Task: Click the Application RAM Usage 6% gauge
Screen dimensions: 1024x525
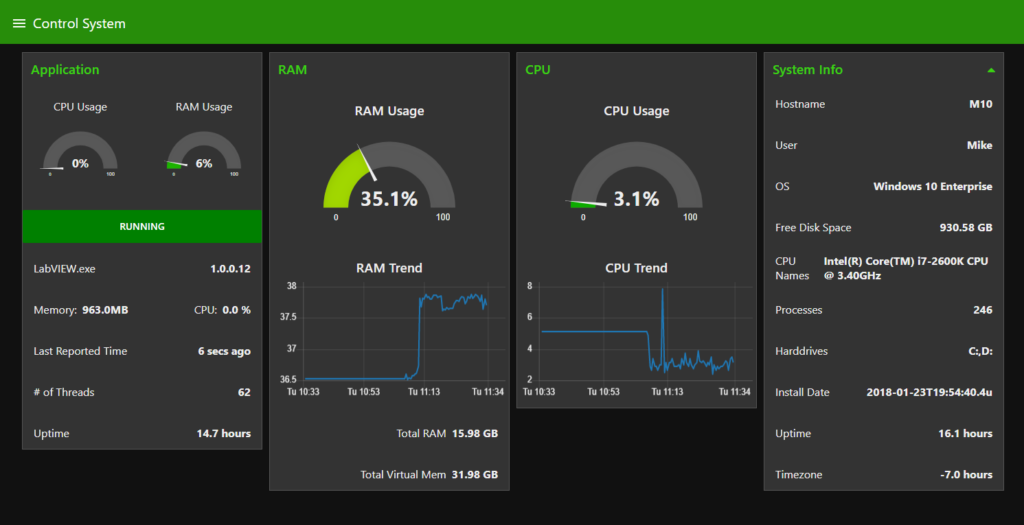Action: click(204, 153)
